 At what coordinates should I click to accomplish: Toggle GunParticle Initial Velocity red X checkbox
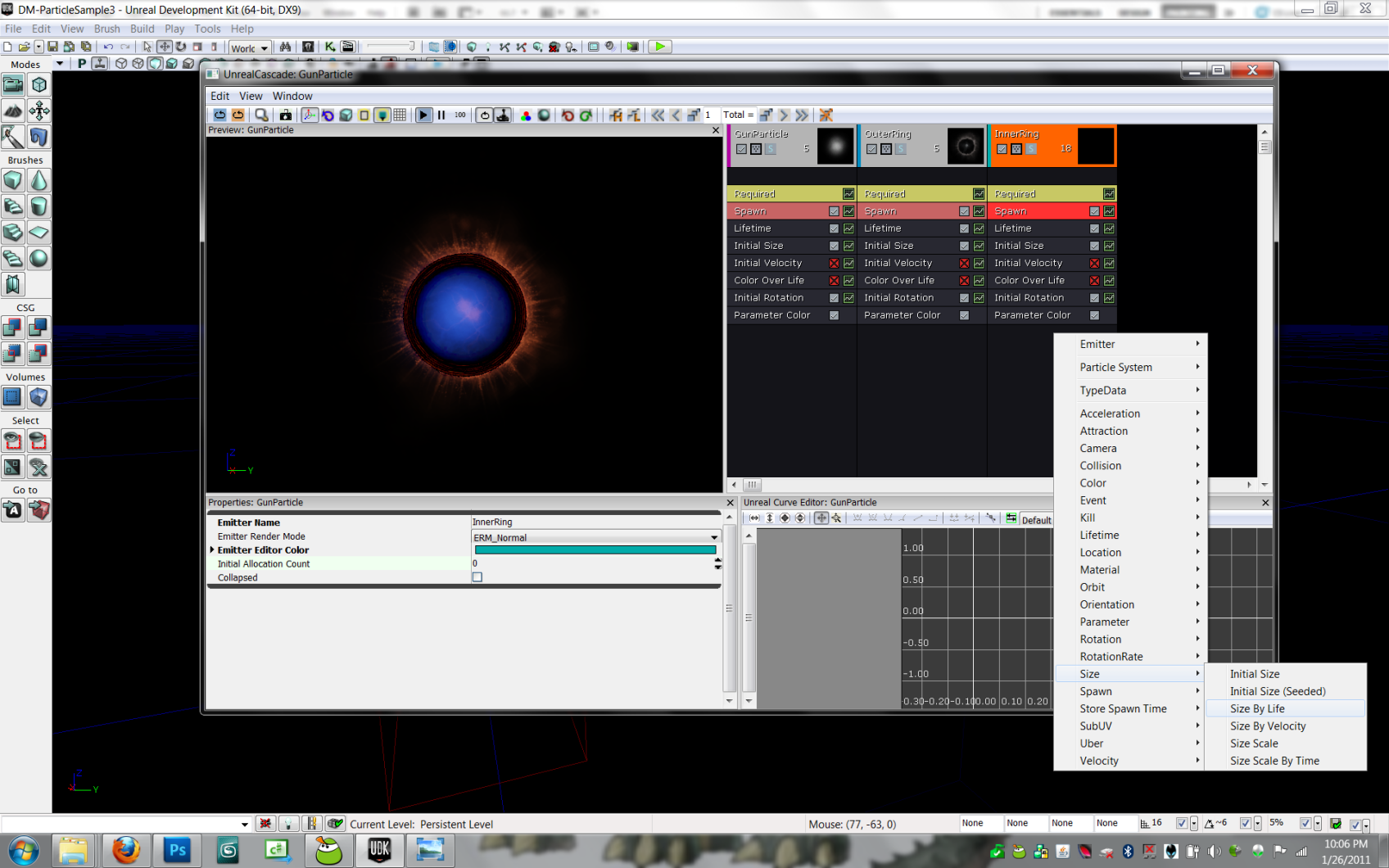click(834, 263)
